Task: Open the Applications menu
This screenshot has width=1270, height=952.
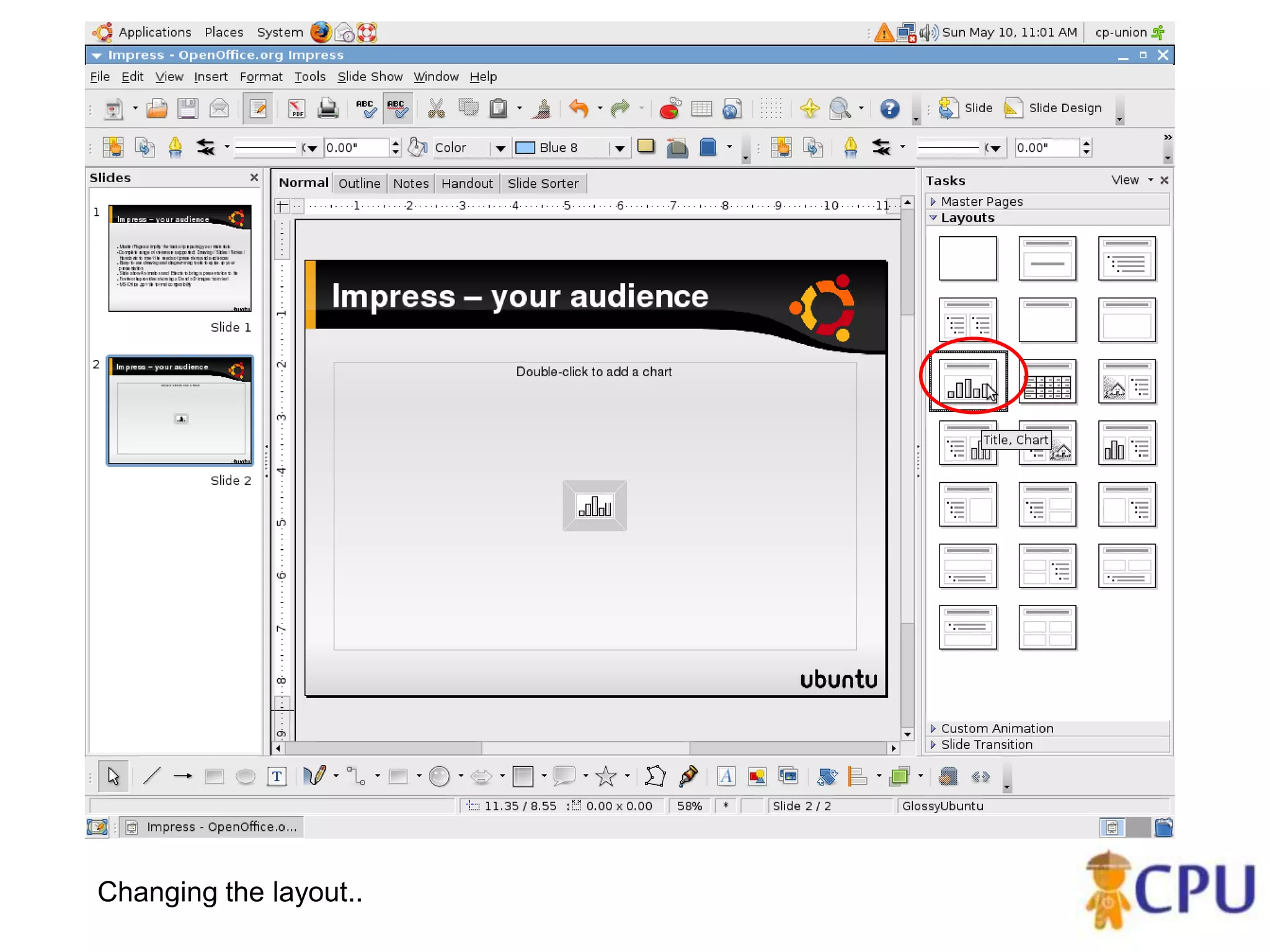Action: pyautogui.click(x=142, y=32)
